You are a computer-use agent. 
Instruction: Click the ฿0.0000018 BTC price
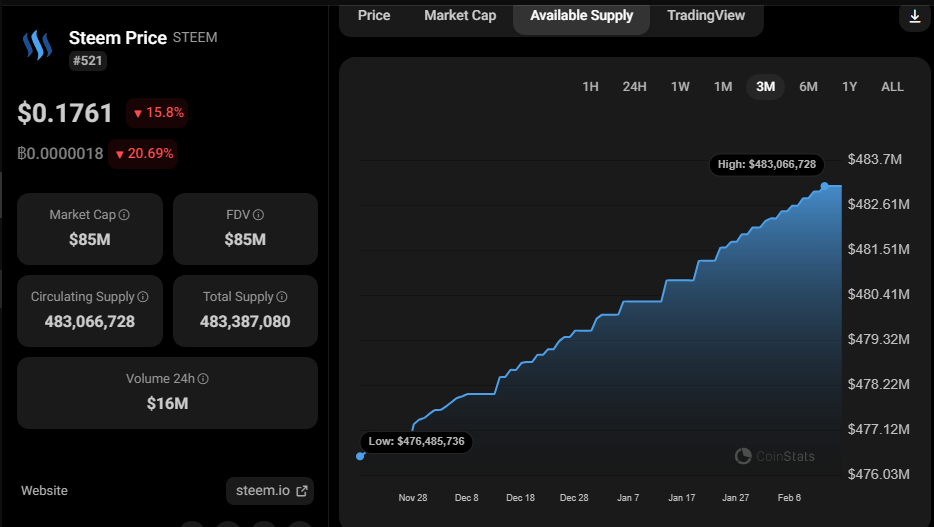60,154
